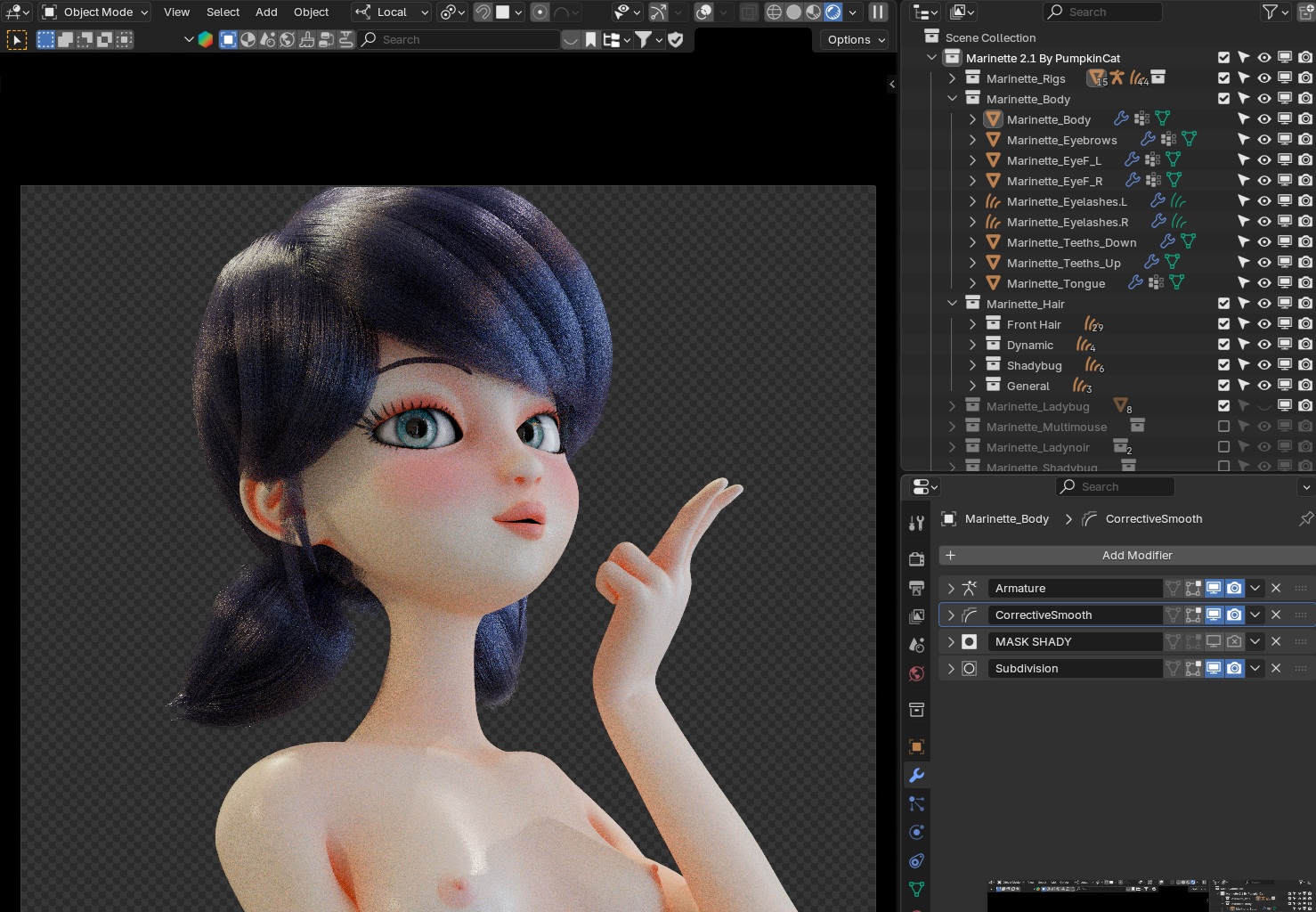The height and width of the screenshot is (912, 1316).
Task: Open the Object properties tab
Action: pos(916,746)
